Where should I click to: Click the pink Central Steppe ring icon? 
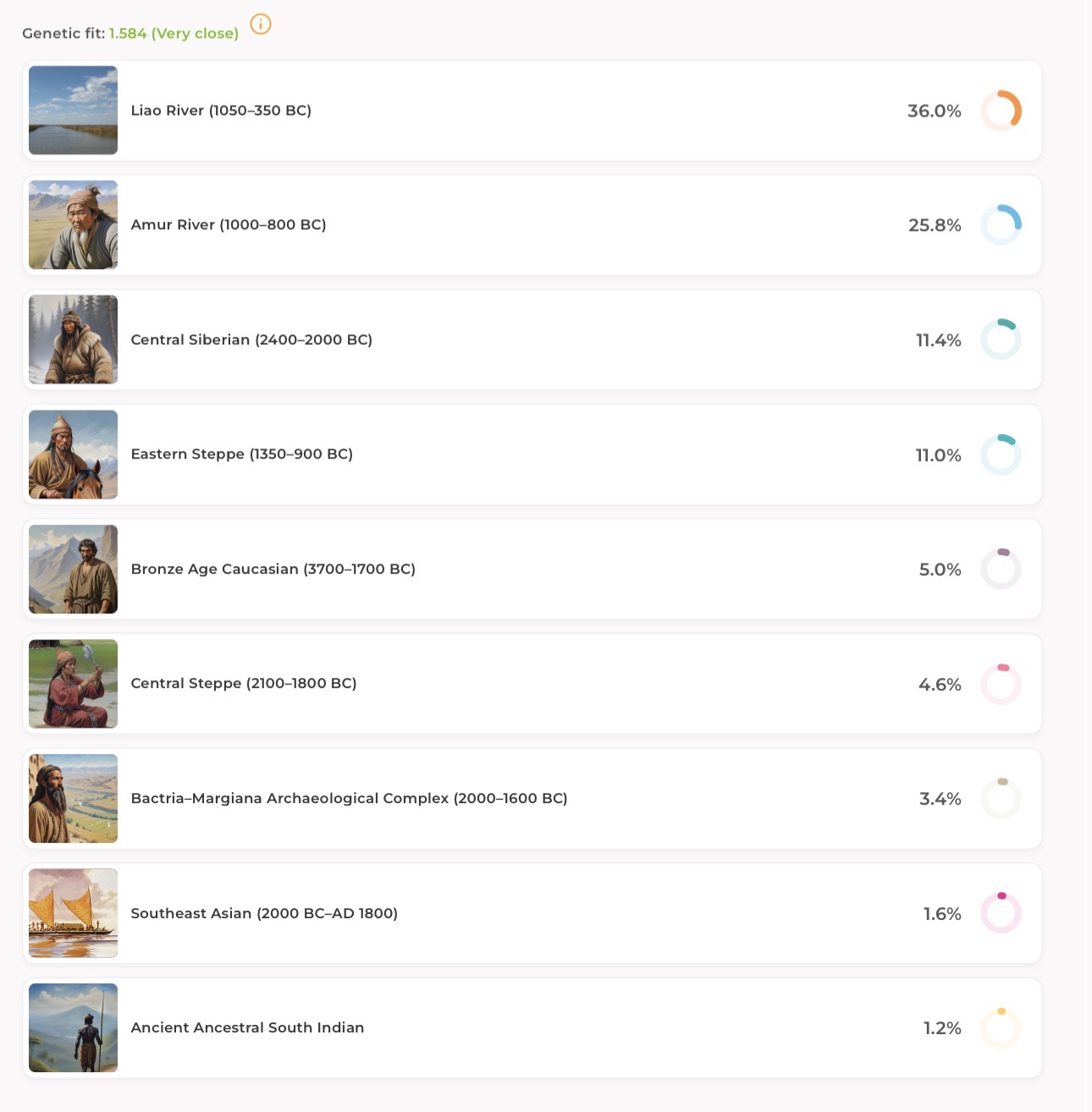coord(1001,684)
